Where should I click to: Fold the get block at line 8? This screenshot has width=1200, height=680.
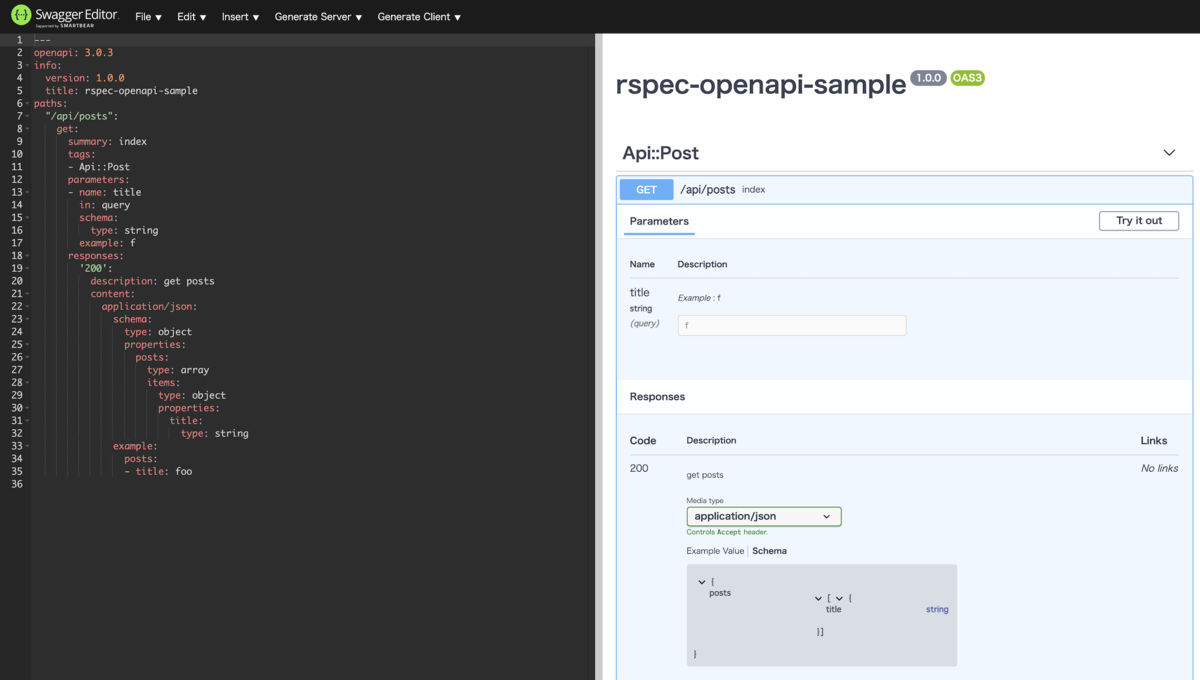[27, 129]
